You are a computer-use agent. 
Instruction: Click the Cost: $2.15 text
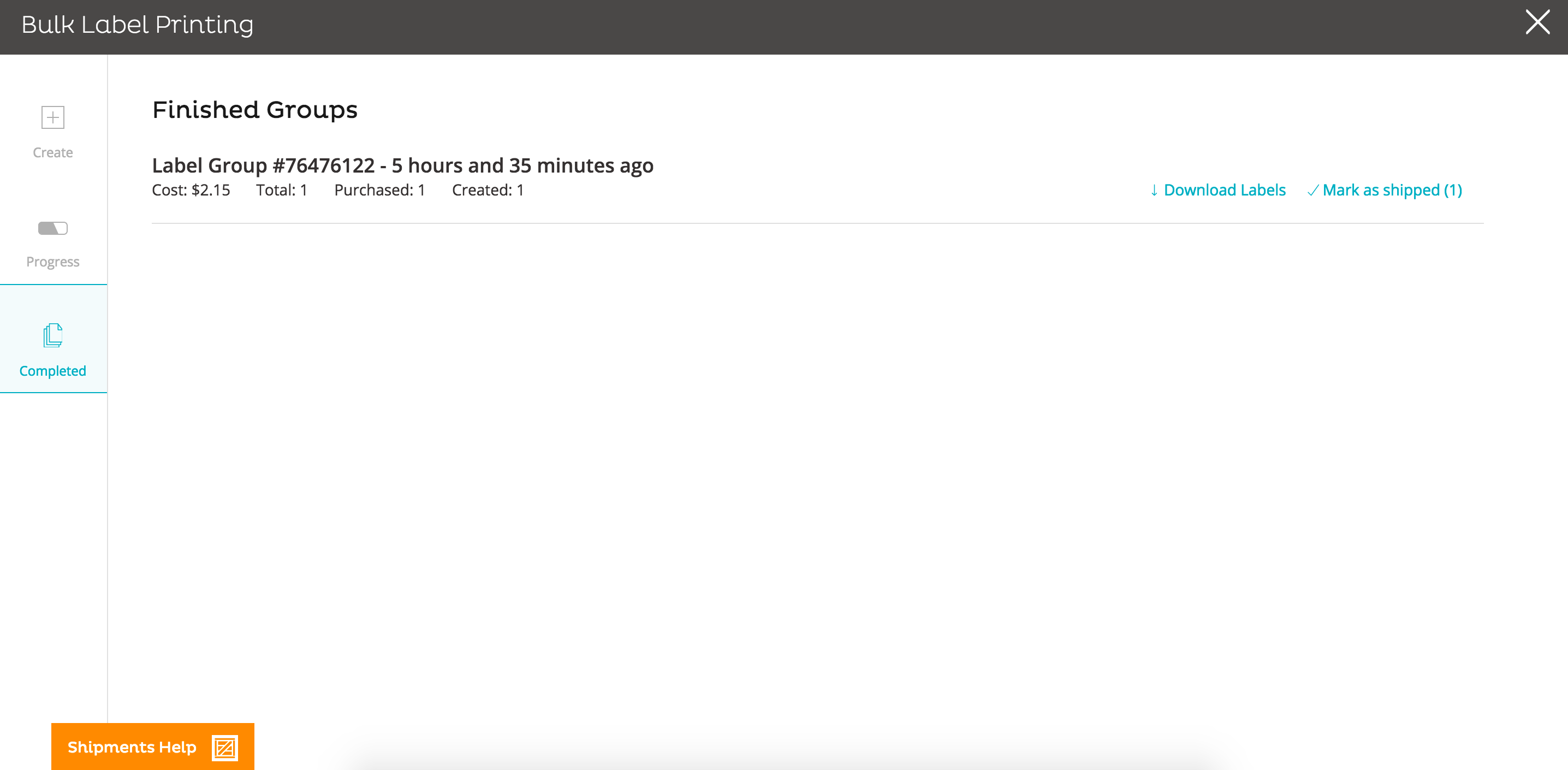point(191,191)
